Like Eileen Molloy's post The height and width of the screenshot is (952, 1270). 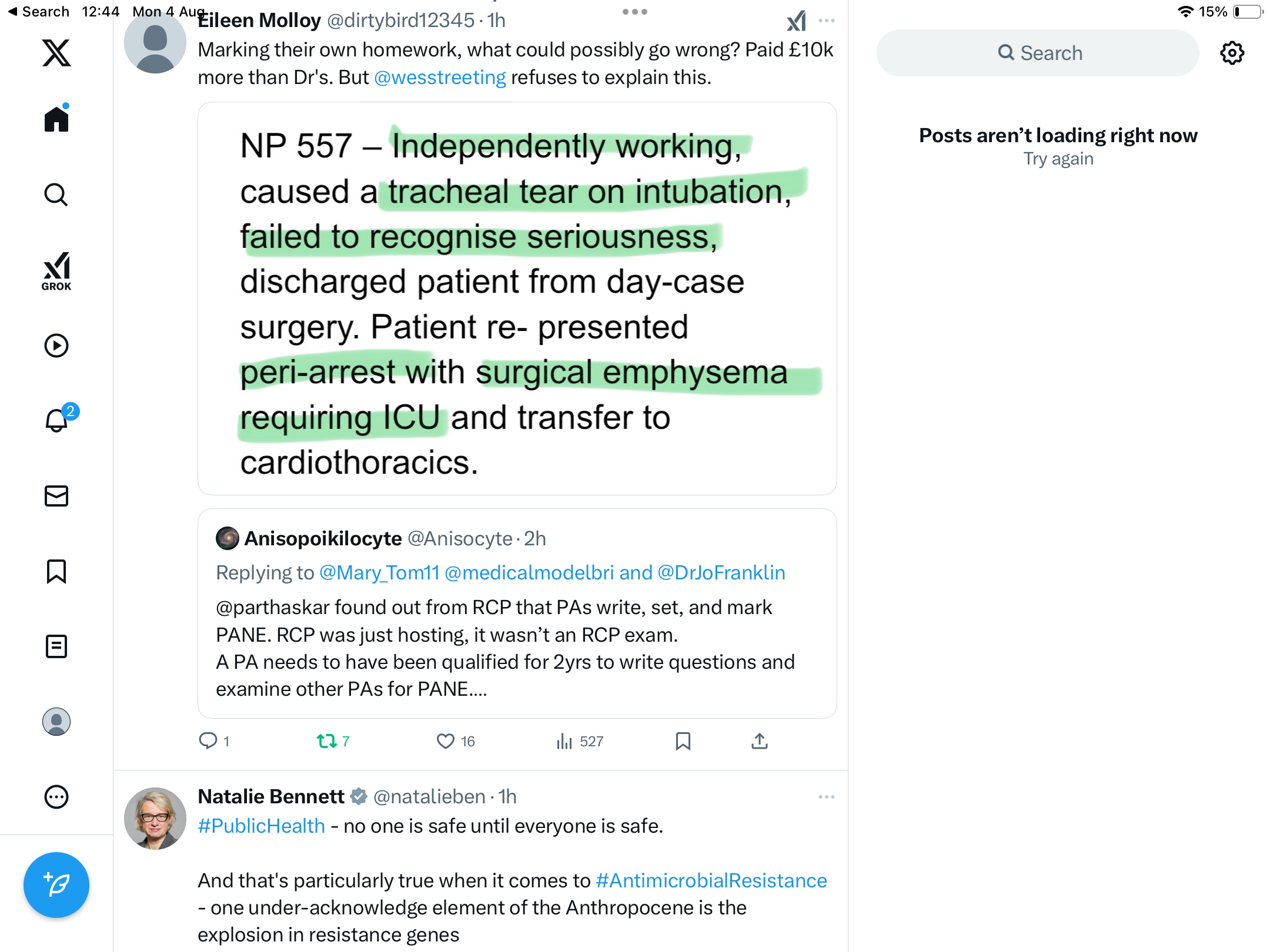(x=446, y=741)
